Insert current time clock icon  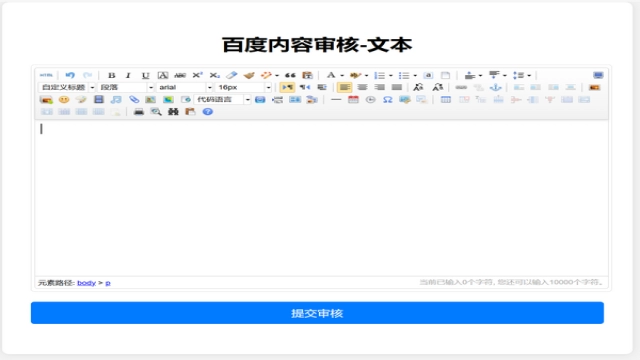tap(371, 100)
